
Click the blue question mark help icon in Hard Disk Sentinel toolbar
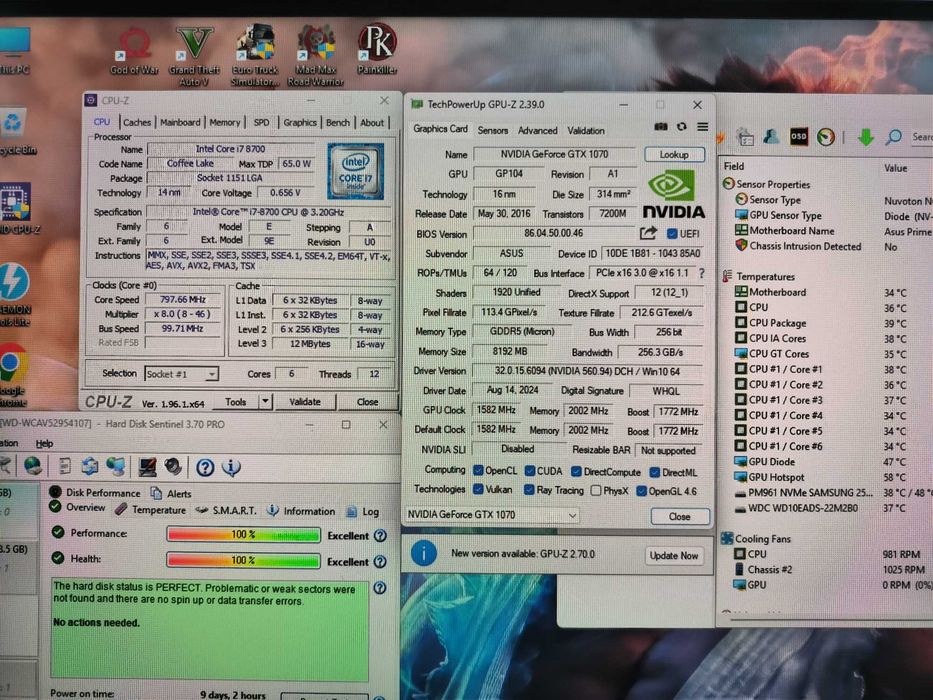click(205, 467)
